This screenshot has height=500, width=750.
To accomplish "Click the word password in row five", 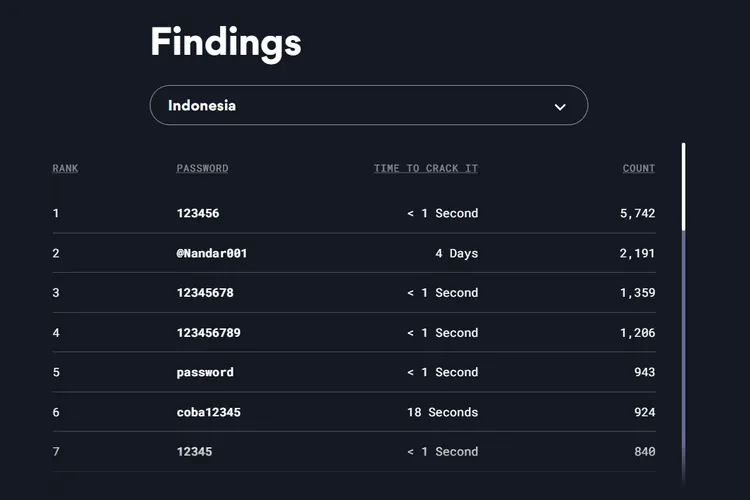I will click(x=205, y=372).
